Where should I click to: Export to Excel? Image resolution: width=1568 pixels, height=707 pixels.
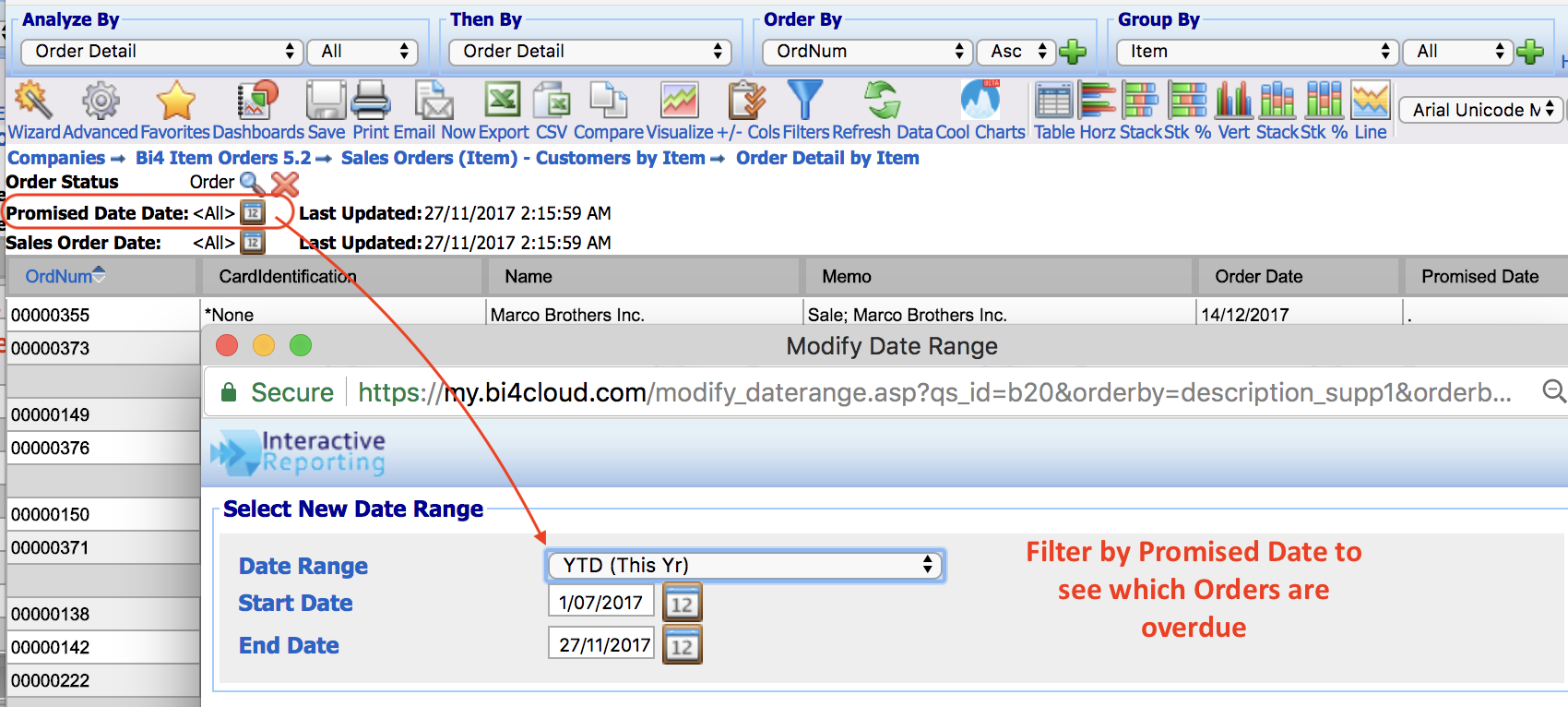tap(503, 100)
